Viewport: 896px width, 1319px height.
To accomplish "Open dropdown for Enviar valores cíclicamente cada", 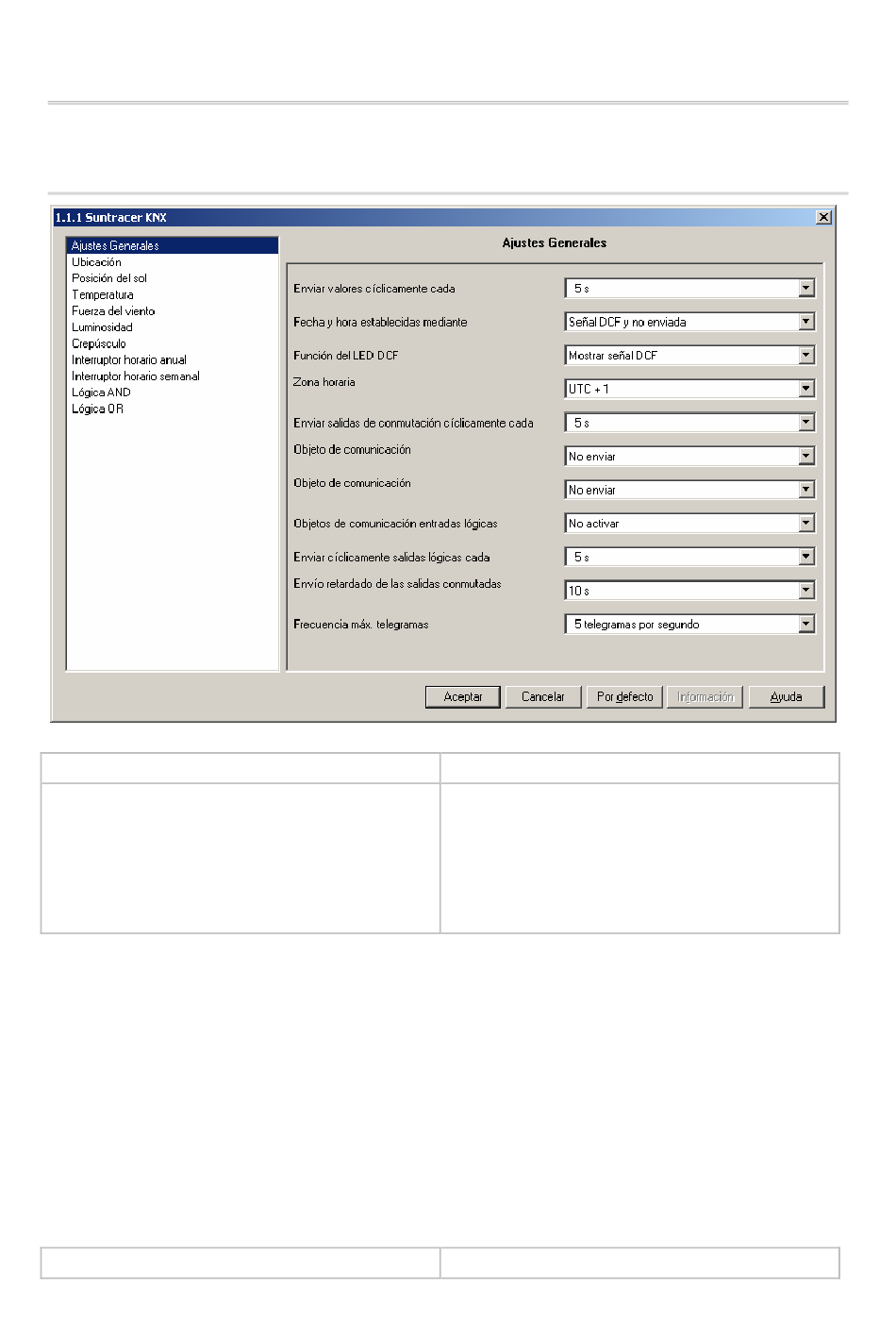I will (805, 288).
